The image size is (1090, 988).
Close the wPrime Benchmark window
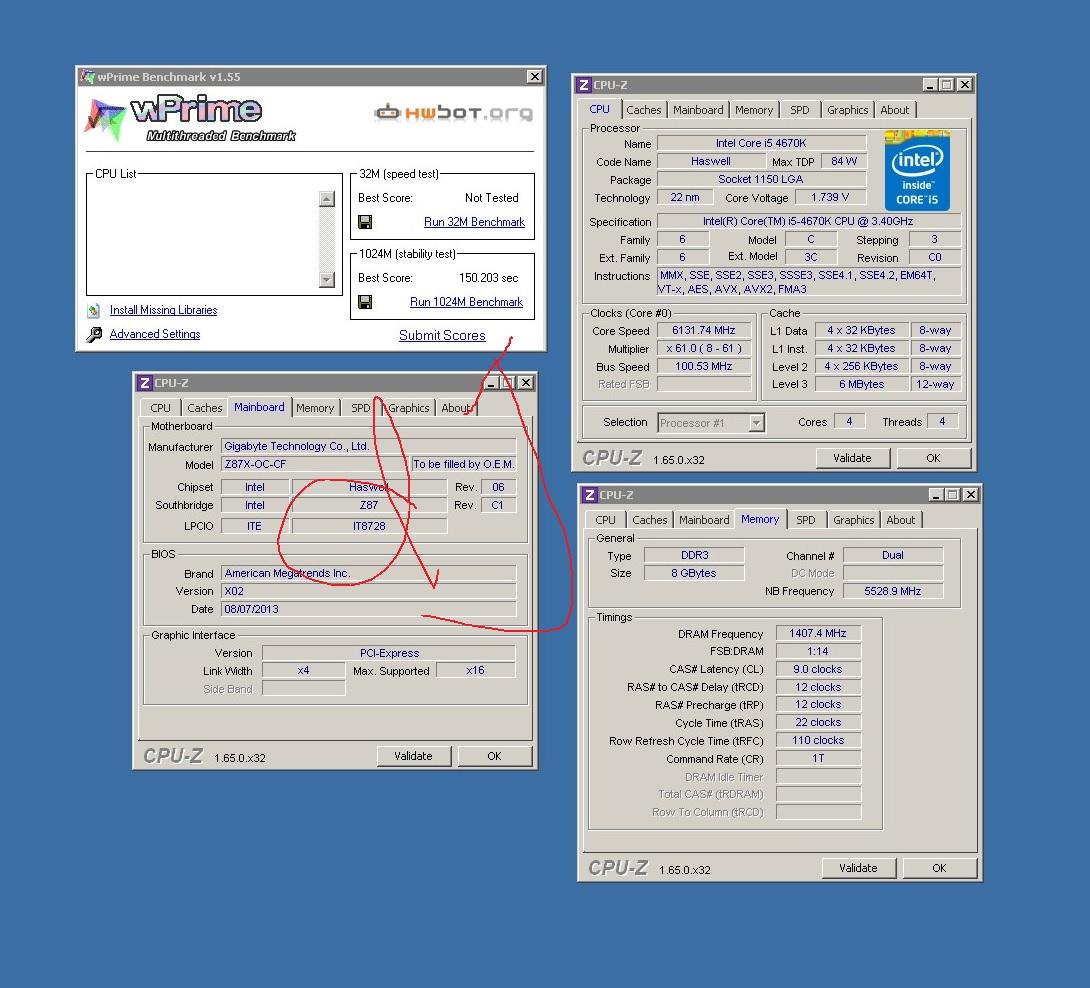tap(534, 76)
